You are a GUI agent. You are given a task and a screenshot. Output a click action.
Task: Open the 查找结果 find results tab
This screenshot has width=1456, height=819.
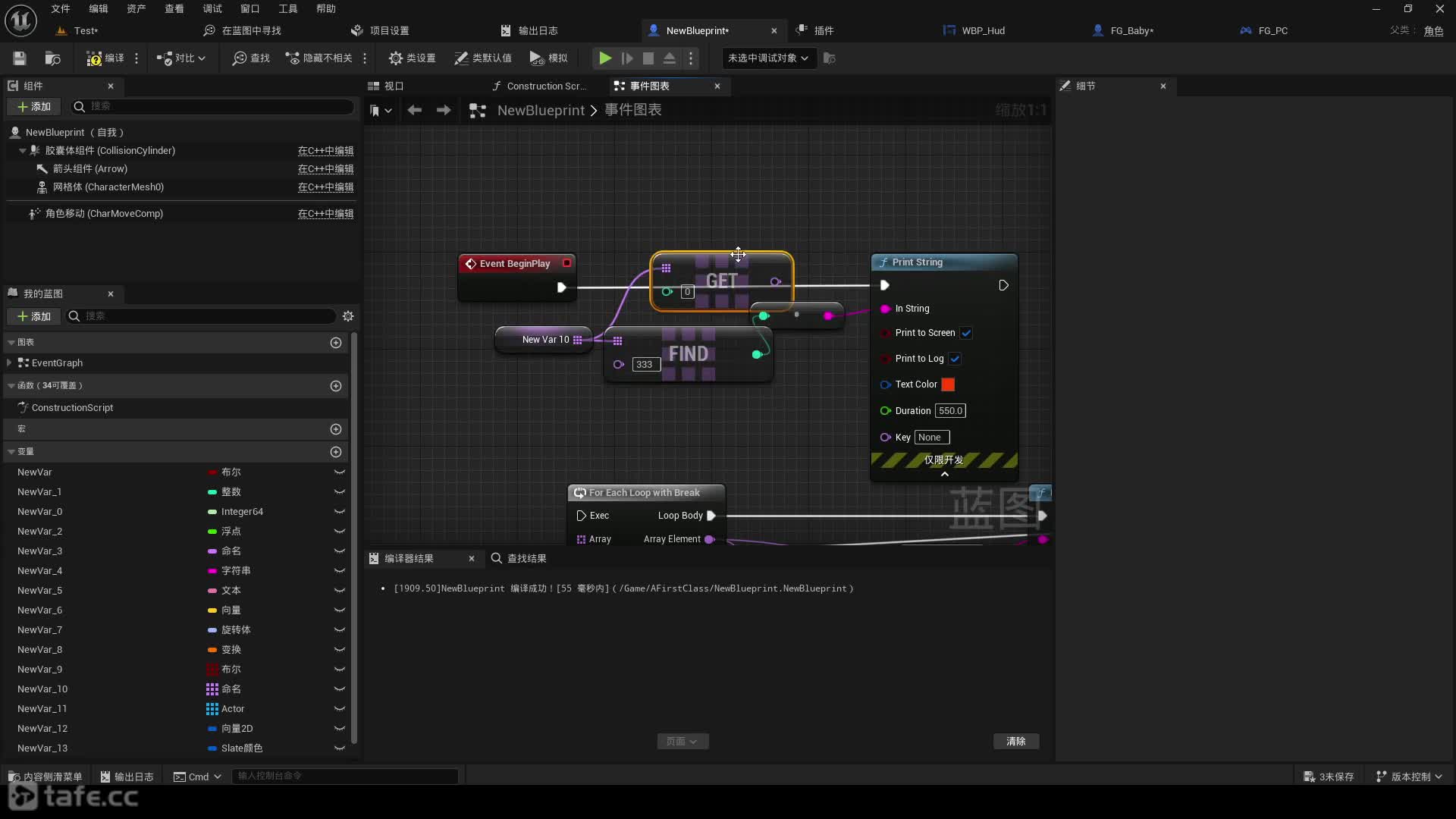coord(519,559)
